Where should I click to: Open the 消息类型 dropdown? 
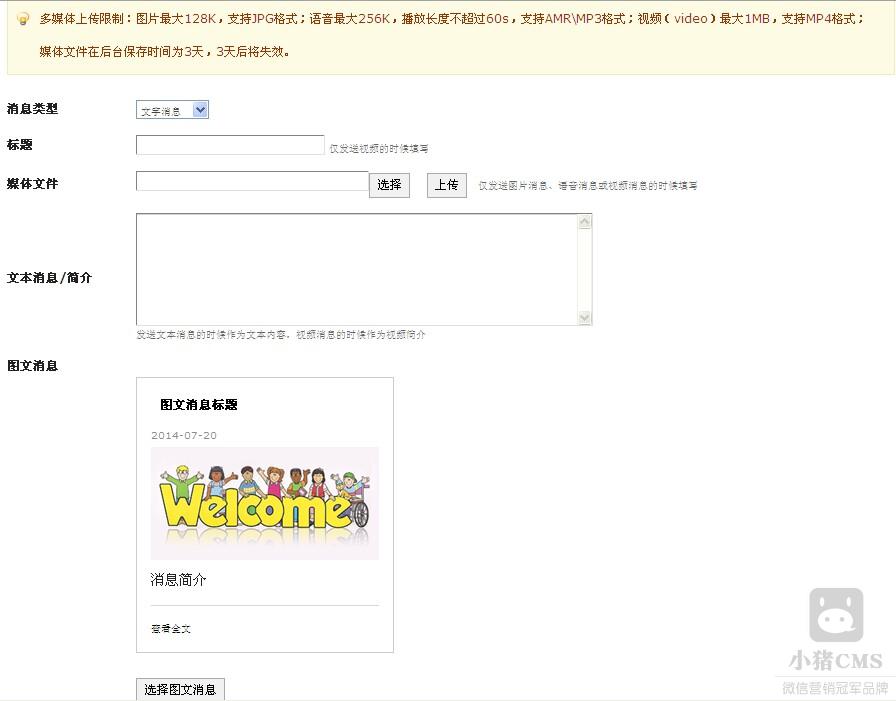click(x=172, y=110)
